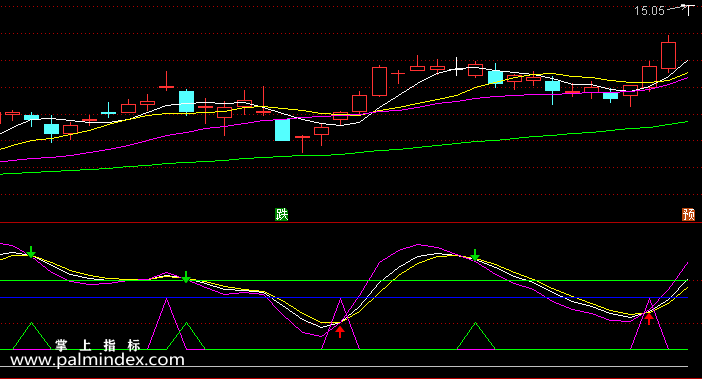The width and height of the screenshot is (702, 379).
Task: Click green down arrow after the highest magenta peak
Action: click(x=475, y=255)
